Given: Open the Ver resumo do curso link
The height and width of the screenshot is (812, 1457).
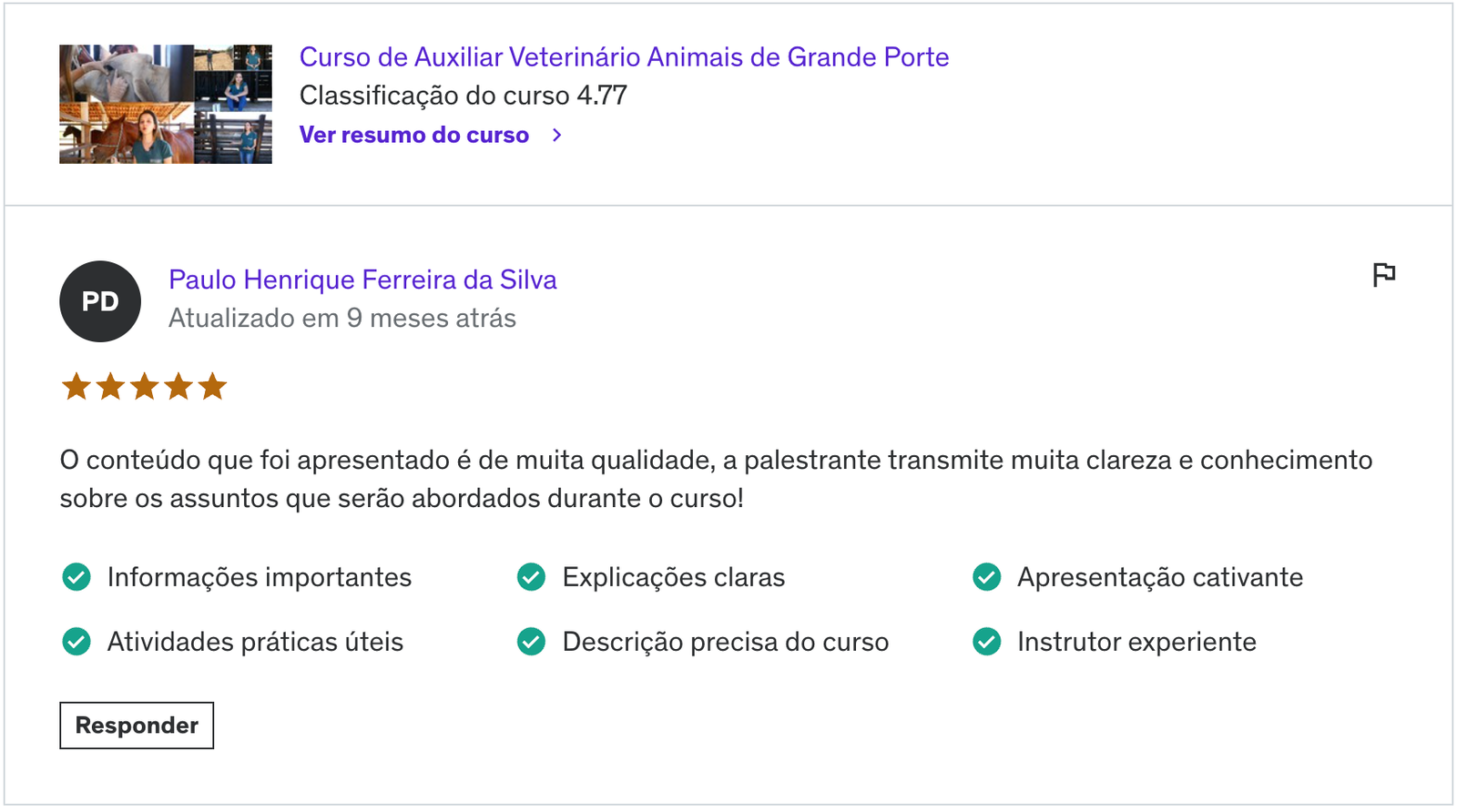Looking at the screenshot, I should [x=414, y=135].
